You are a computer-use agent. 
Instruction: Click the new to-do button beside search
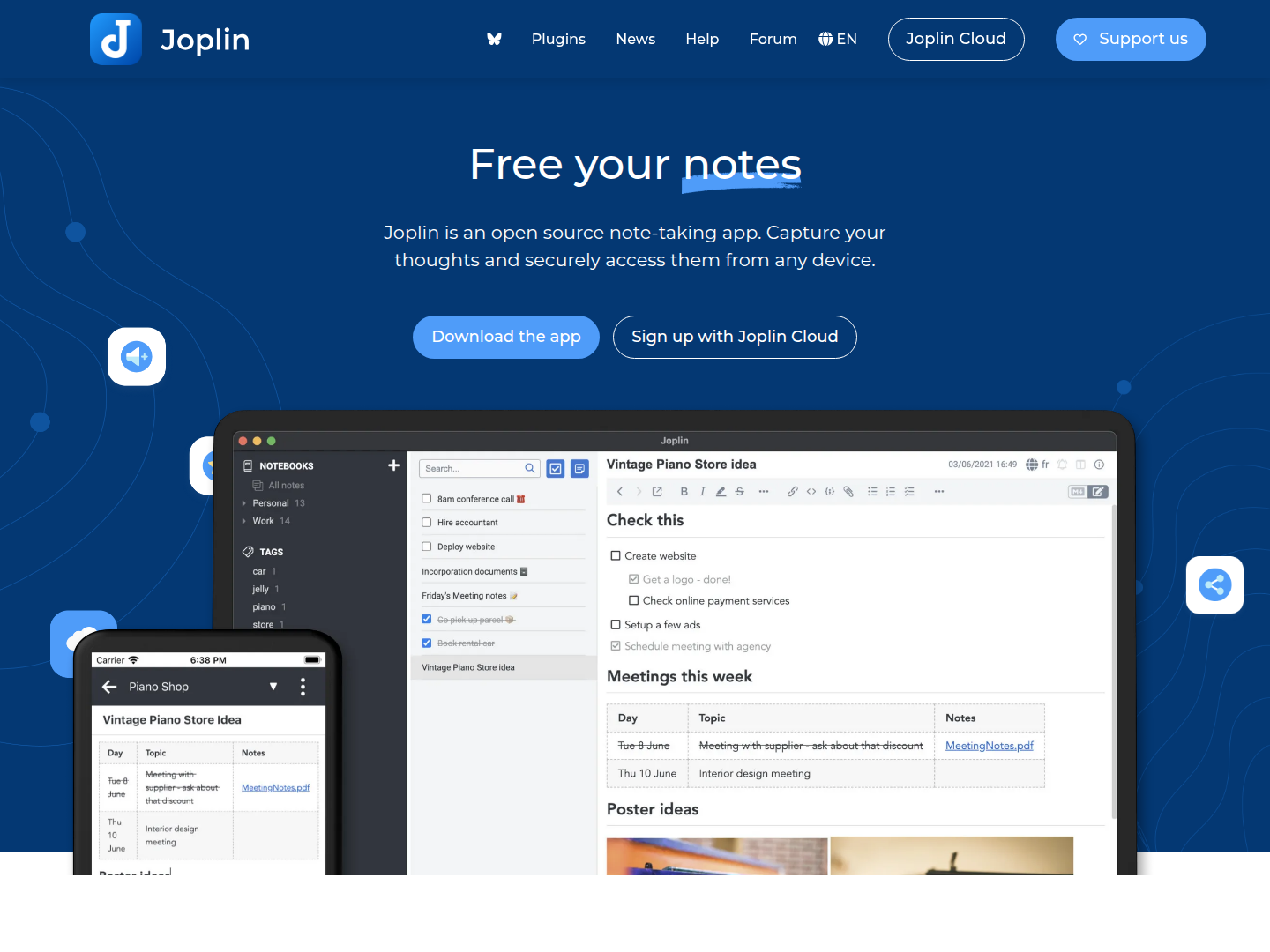pyautogui.click(x=556, y=469)
